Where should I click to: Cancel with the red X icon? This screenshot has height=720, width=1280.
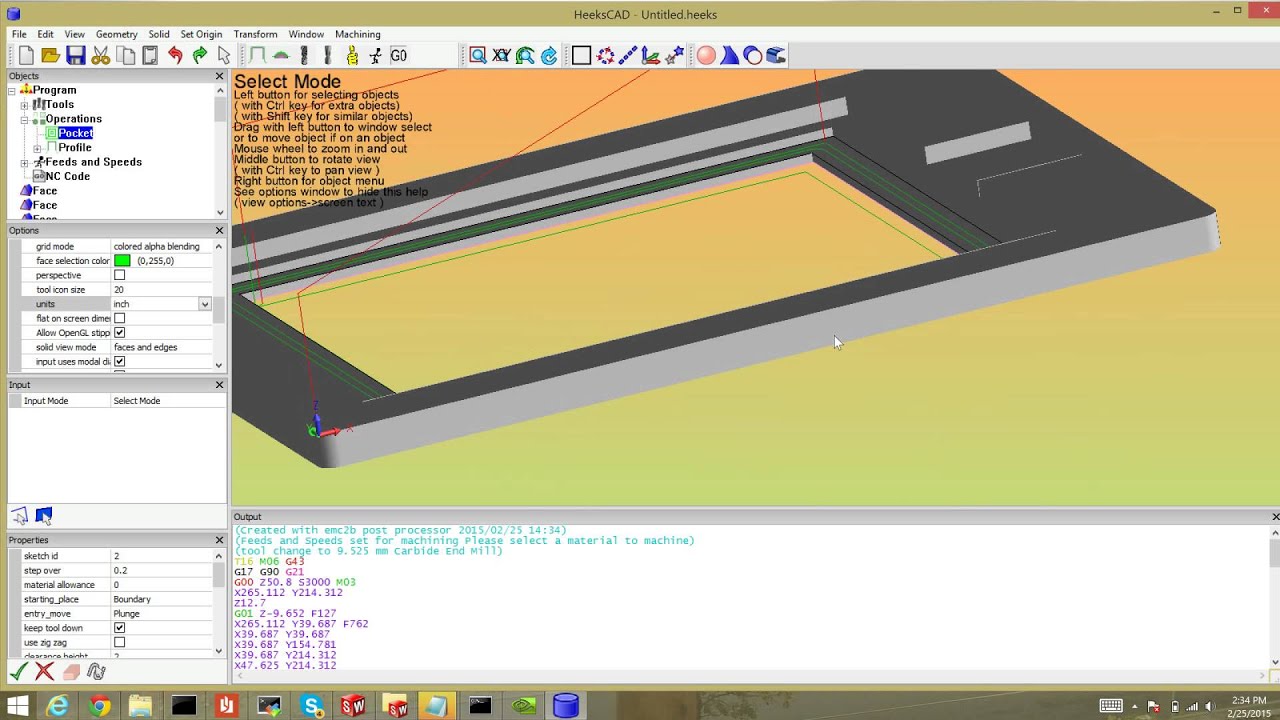click(x=44, y=672)
